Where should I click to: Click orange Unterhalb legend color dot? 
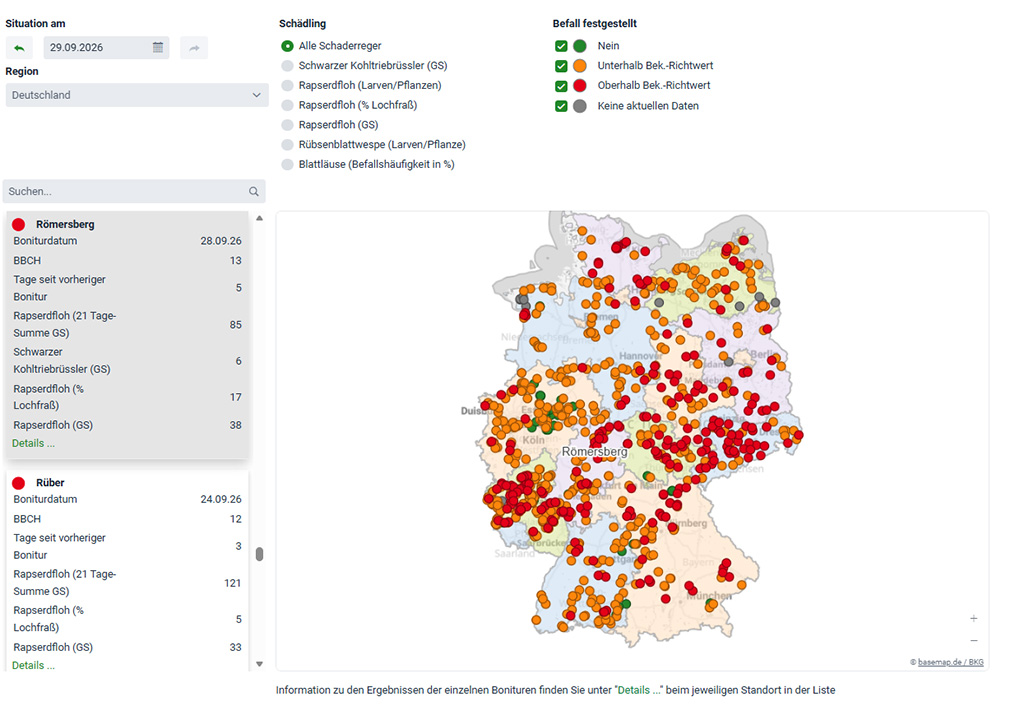pyautogui.click(x=580, y=66)
